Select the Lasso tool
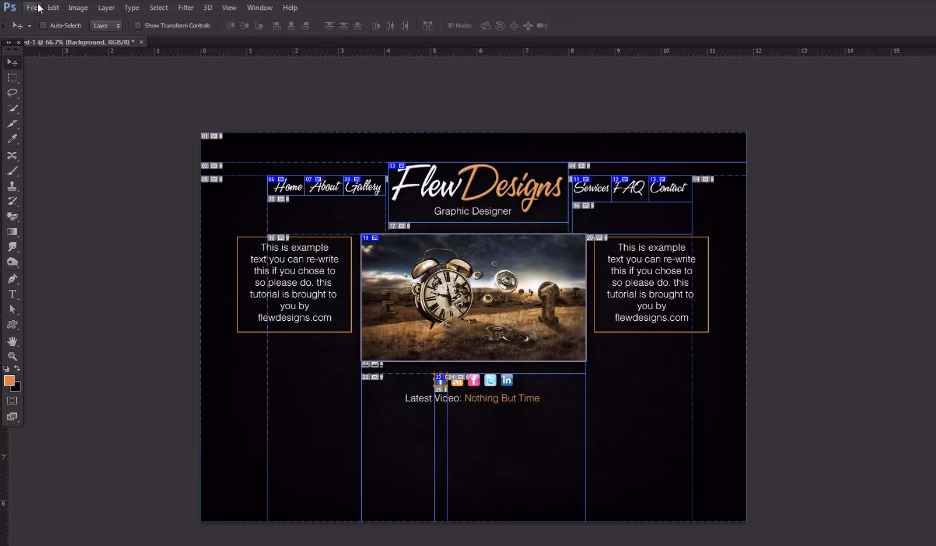 12,92
